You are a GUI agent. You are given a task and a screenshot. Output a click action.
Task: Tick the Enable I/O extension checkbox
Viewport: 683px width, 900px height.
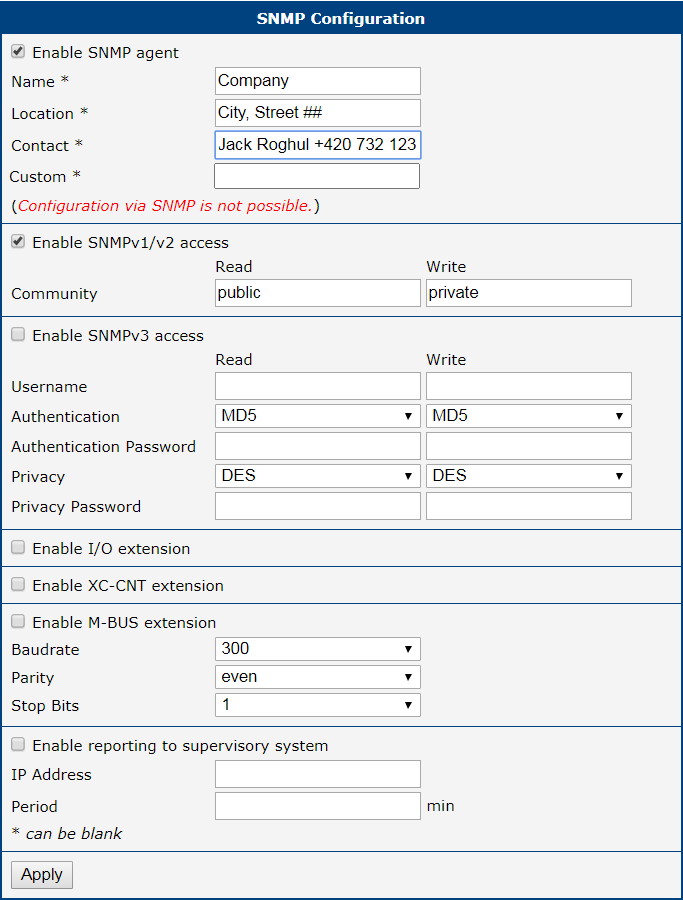point(18,548)
